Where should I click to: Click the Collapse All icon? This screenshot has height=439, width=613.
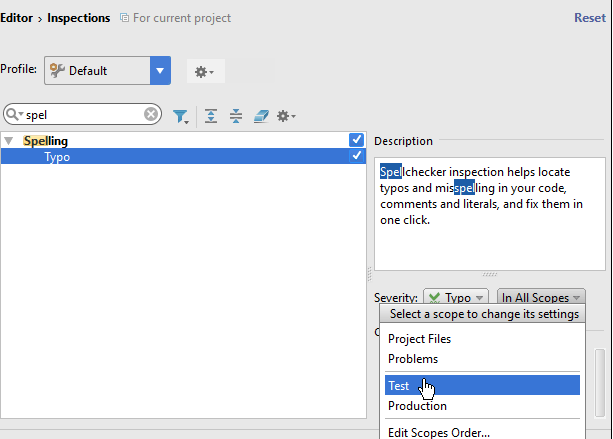click(236, 116)
